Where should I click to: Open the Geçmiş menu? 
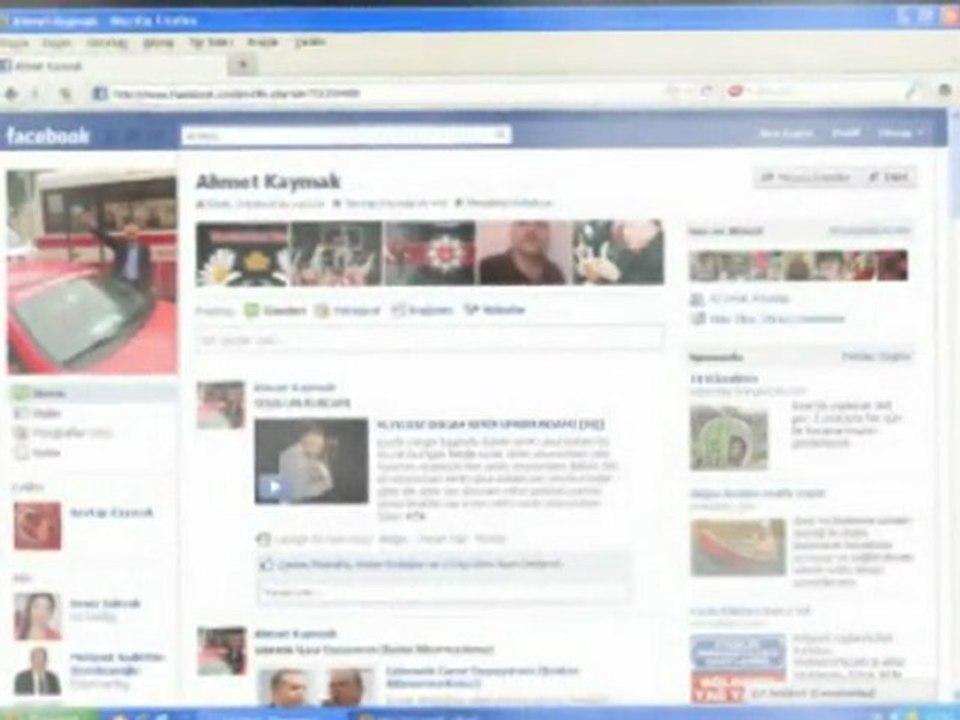[x=158, y=43]
